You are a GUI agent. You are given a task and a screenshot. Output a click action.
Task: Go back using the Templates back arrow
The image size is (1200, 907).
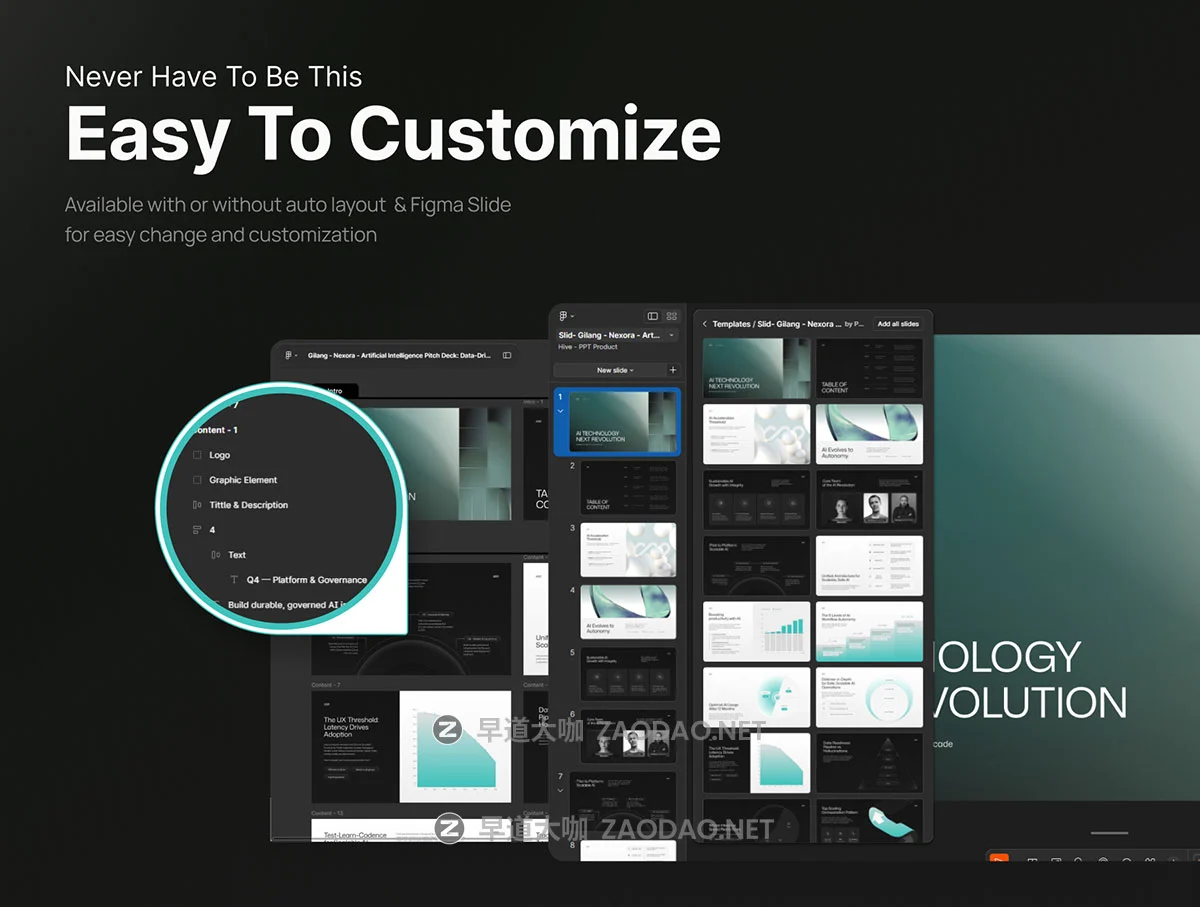coord(704,324)
